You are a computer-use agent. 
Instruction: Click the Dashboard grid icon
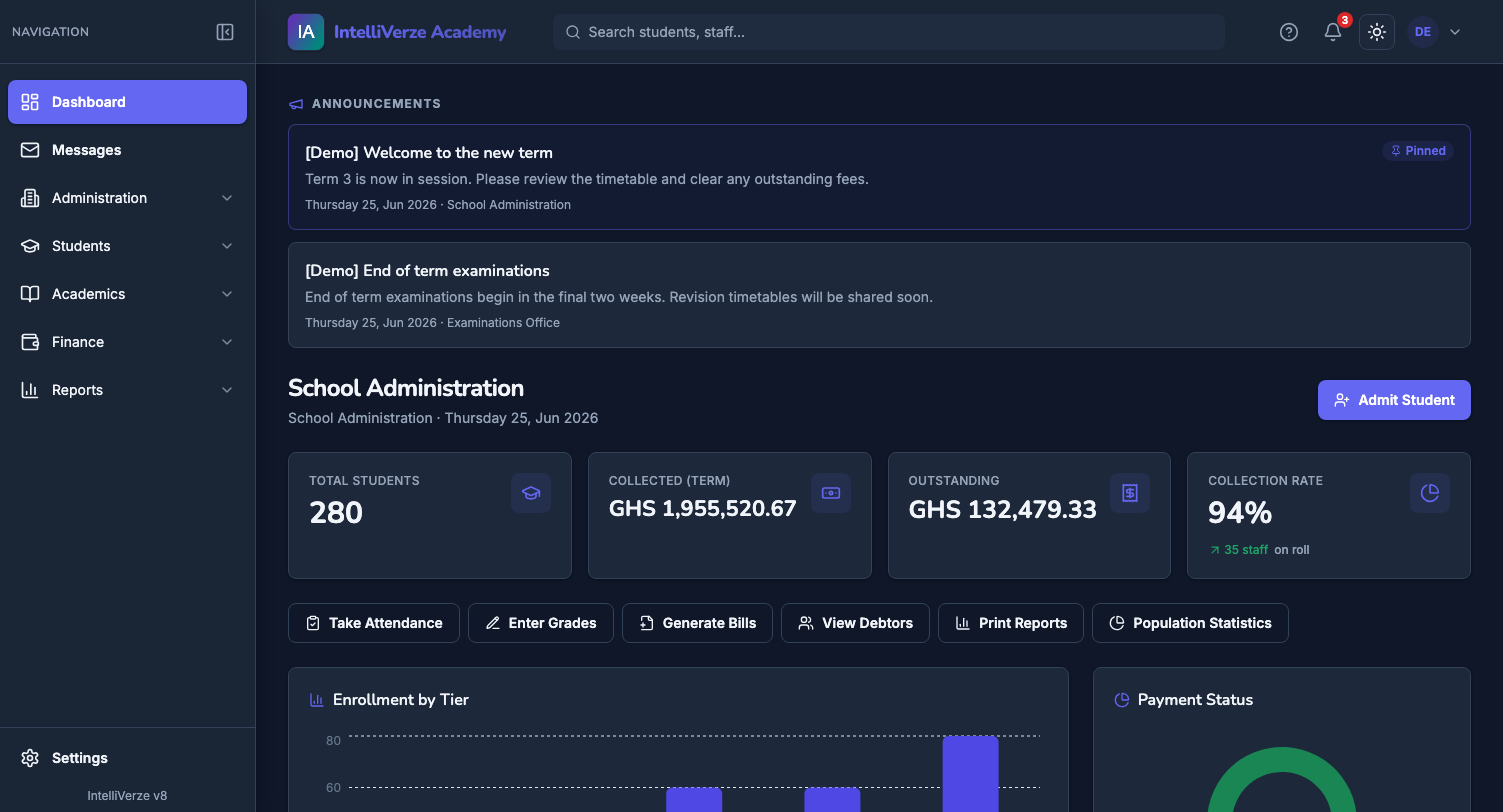30,102
